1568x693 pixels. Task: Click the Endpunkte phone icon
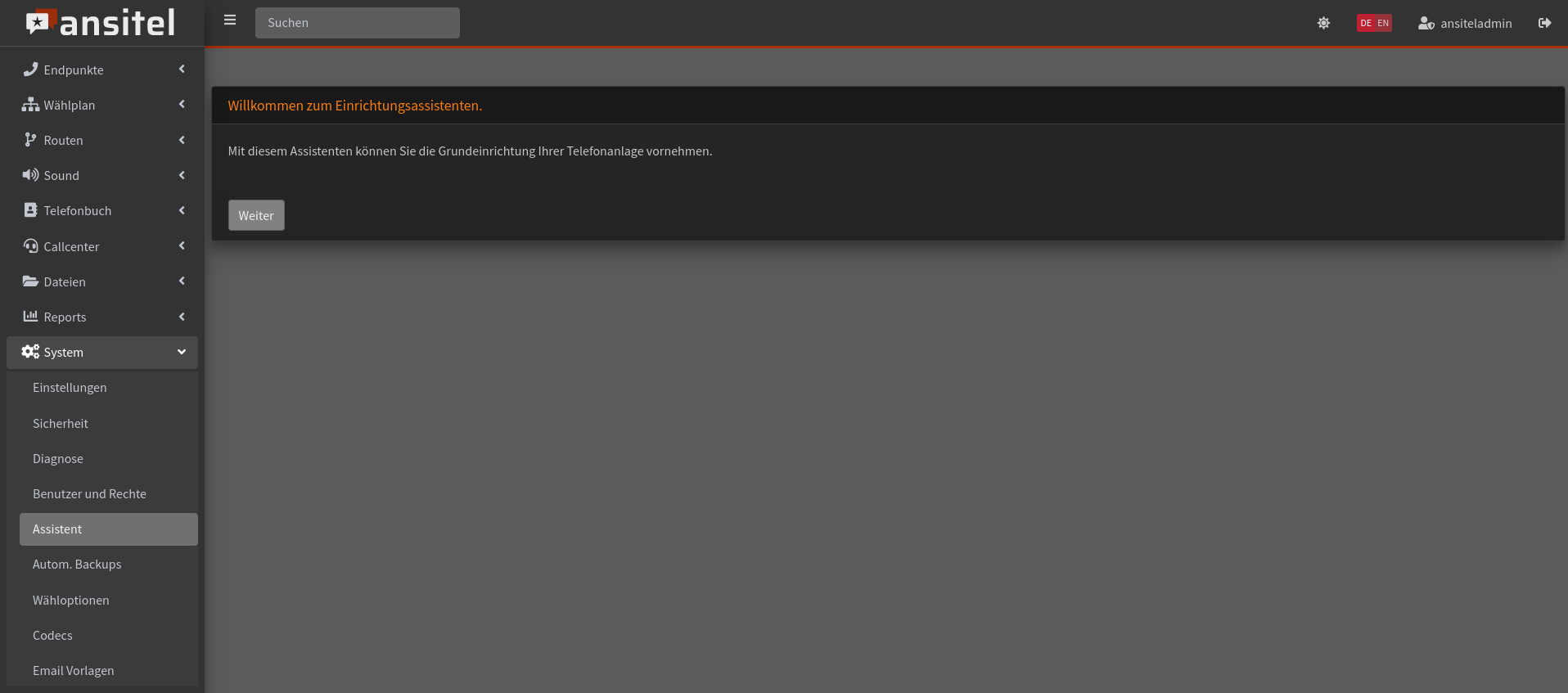30,70
